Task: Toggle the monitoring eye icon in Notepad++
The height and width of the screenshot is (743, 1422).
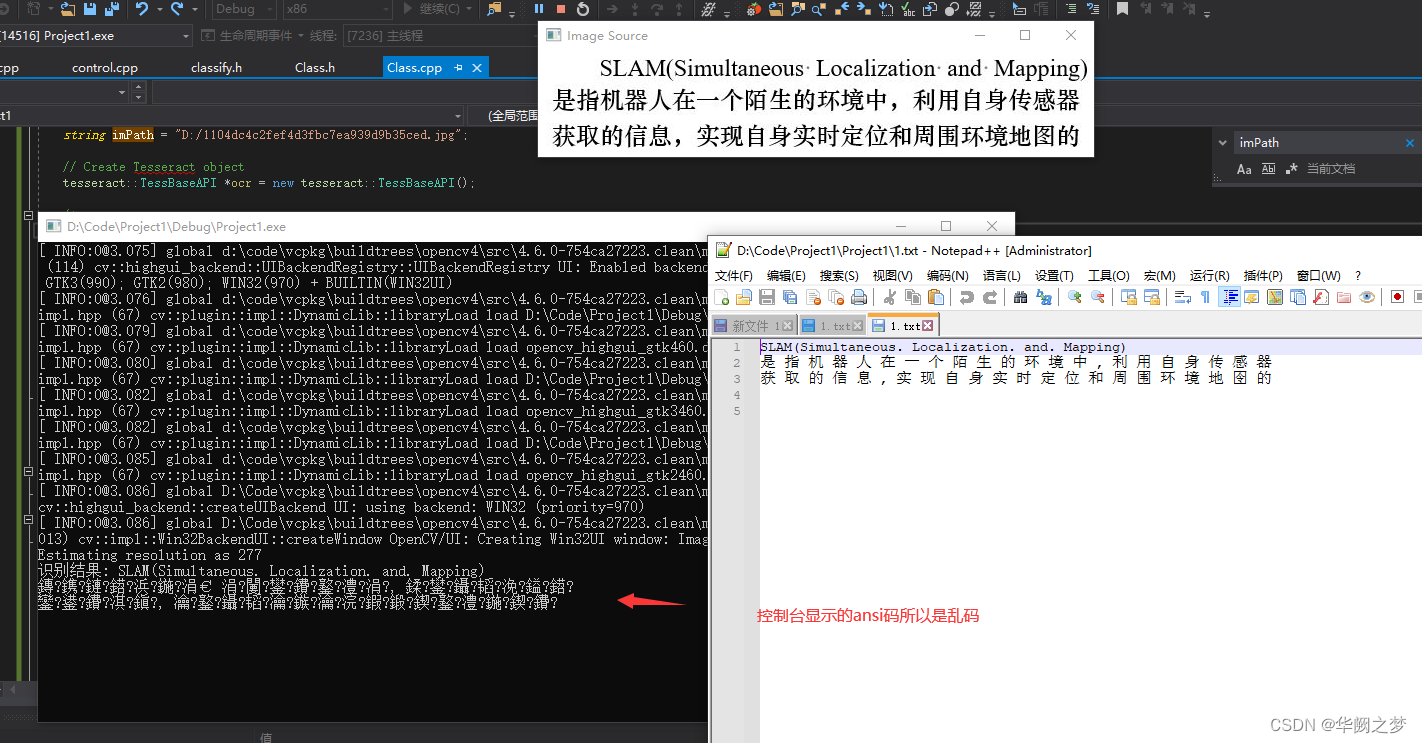Action: 1367,297
